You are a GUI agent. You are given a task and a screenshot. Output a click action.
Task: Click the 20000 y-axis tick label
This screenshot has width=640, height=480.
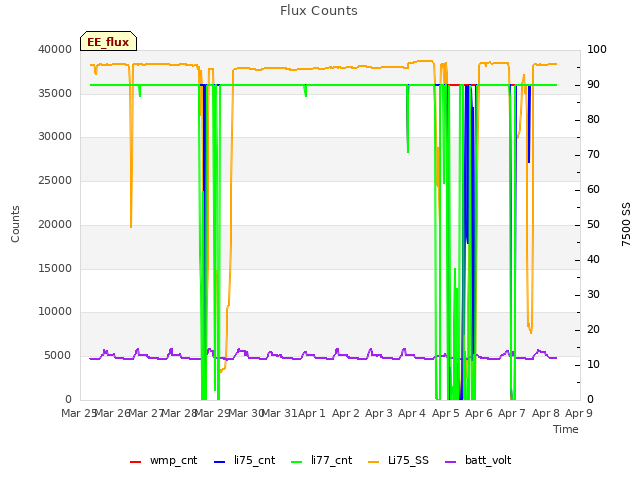[55, 224]
